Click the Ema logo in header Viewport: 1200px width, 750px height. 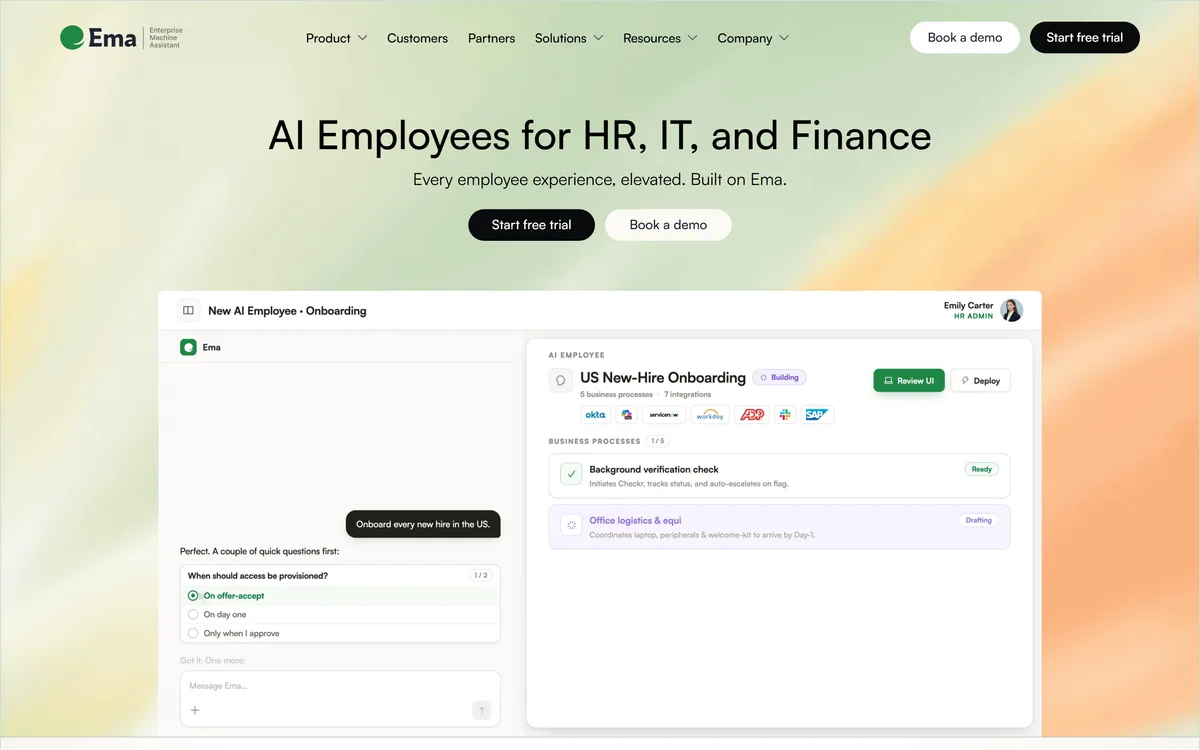(121, 38)
